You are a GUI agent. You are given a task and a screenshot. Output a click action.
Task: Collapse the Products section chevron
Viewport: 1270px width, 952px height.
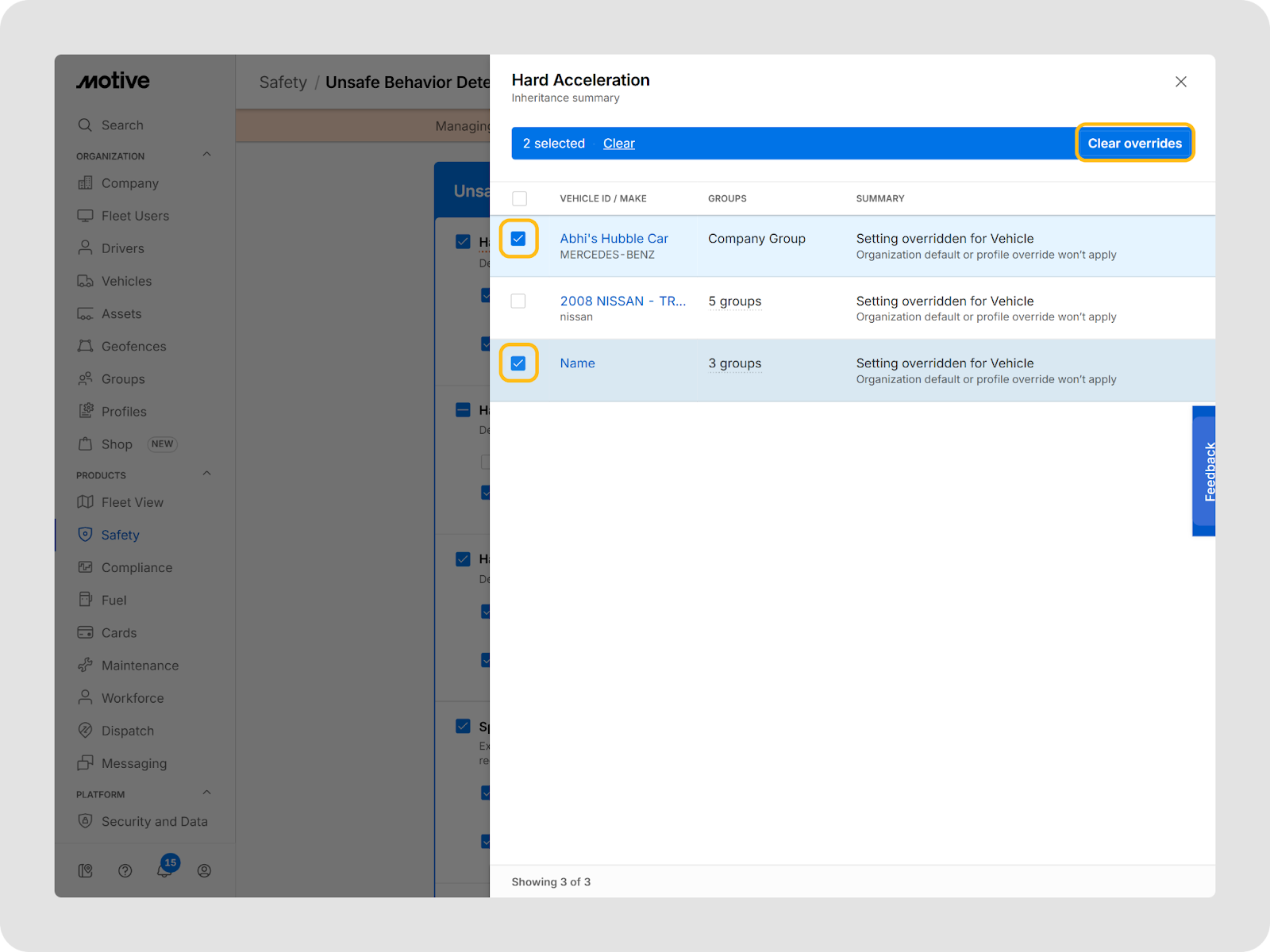206,474
